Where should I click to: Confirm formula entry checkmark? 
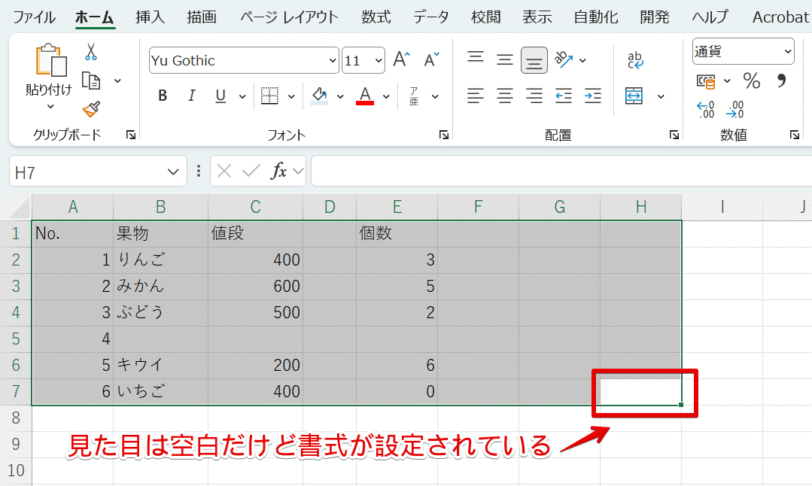click(x=251, y=170)
